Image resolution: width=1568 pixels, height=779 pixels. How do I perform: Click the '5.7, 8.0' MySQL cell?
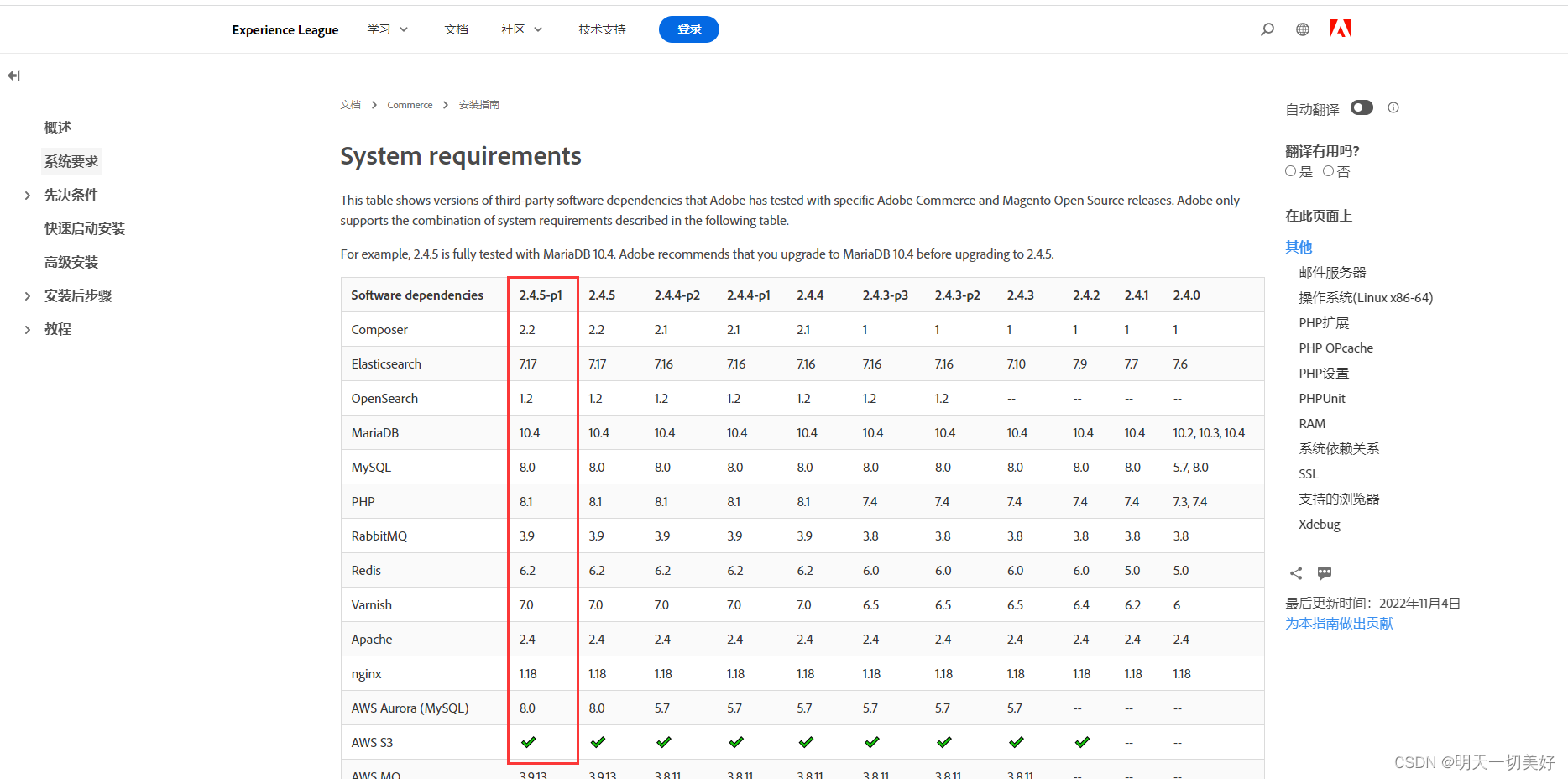pyautogui.click(x=1191, y=467)
